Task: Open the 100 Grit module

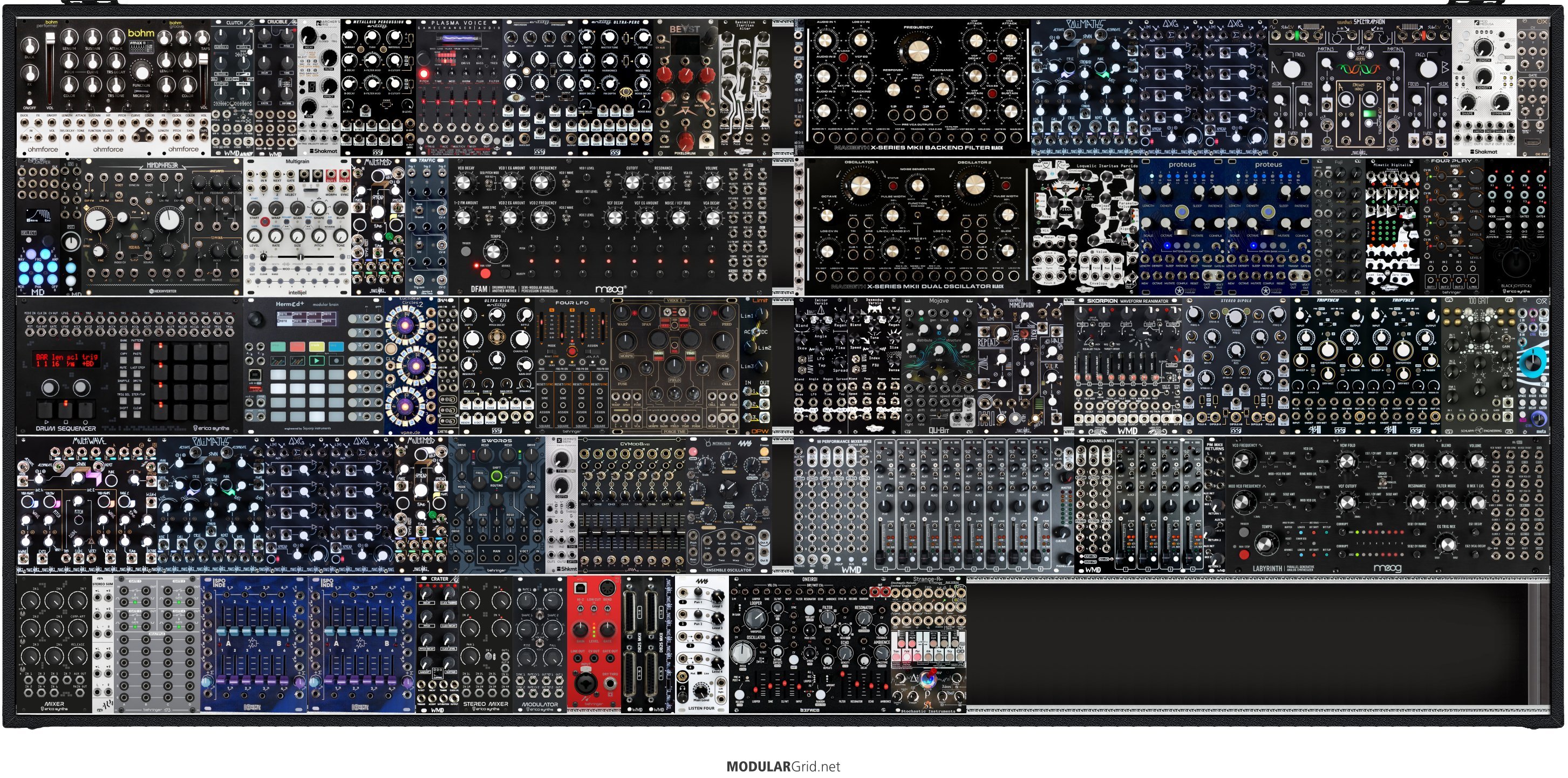Action: [1478, 366]
